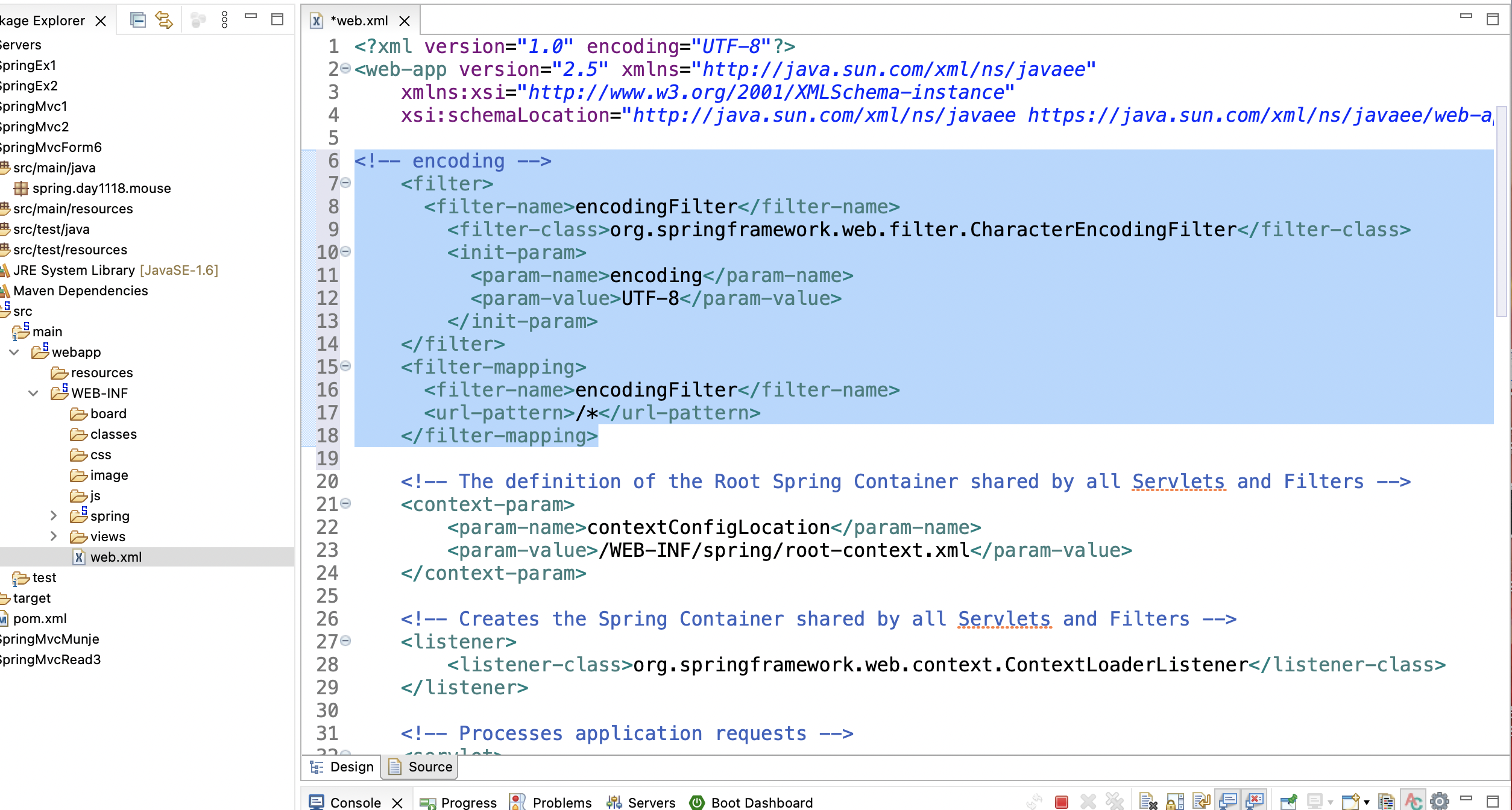Collapse the WEB-INF folder
This screenshot has height=810, width=1512.
[x=34, y=393]
